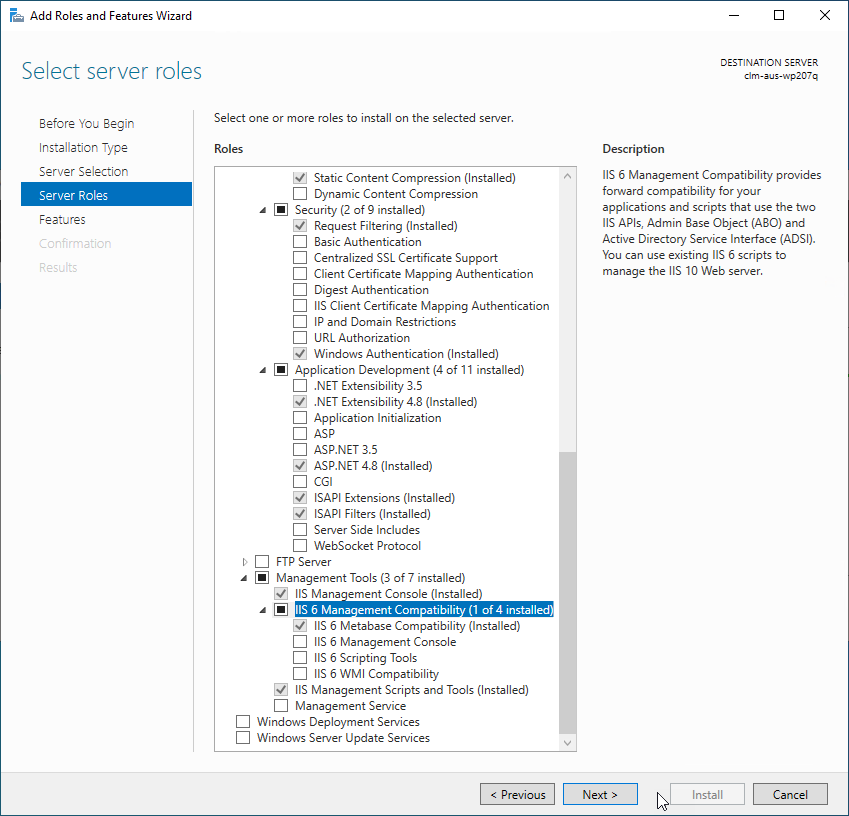The width and height of the screenshot is (849, 816).
Task: Collapse the Security tree node
Action: [x=263, y=210]
